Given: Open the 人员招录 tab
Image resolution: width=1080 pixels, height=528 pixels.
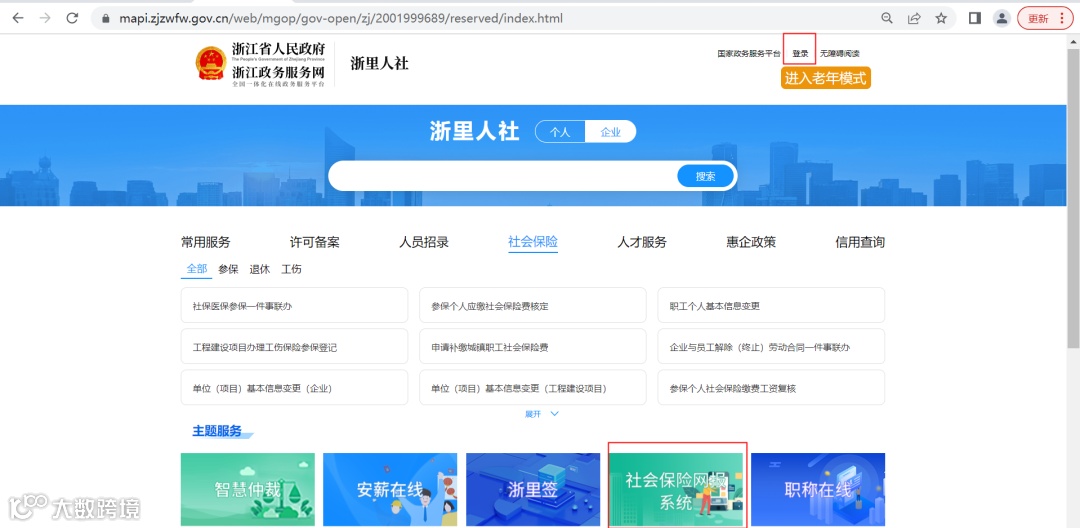Looking at the screenshot, I should (x=424, y=242).
